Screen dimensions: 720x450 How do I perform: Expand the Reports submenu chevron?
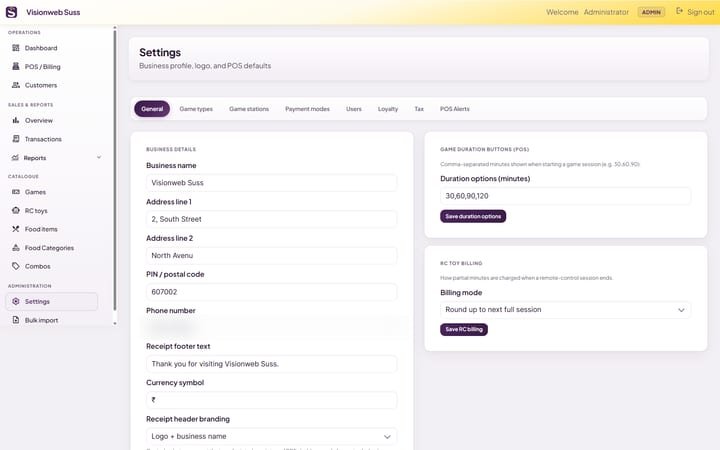(99, 158)
